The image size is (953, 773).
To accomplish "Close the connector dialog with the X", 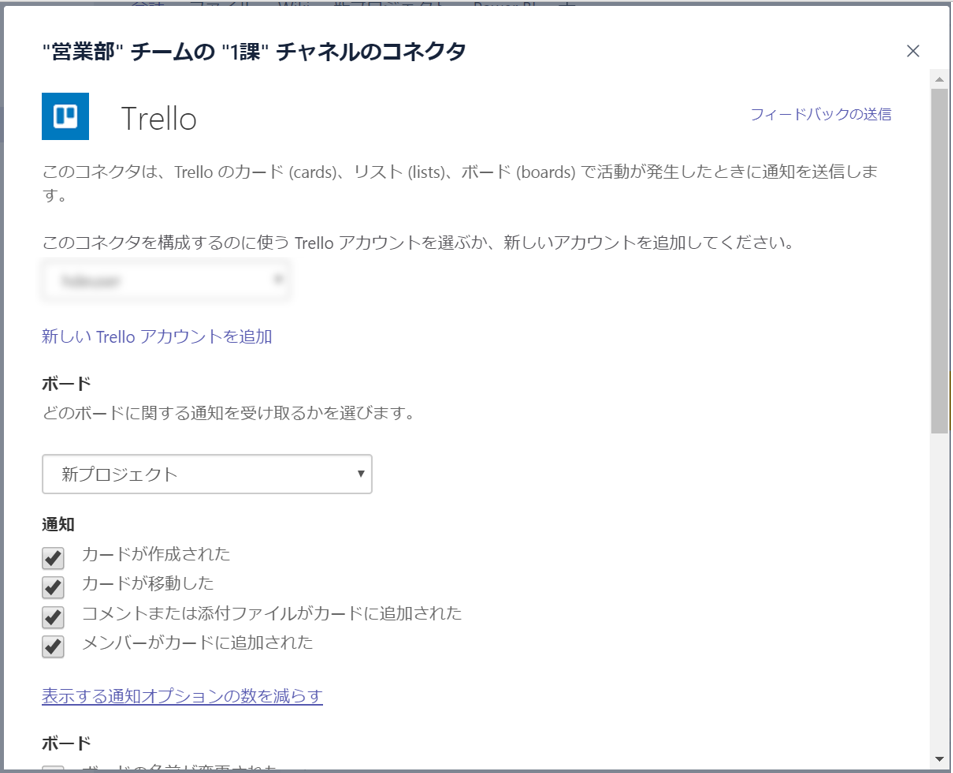I will (x=913, y=50).
